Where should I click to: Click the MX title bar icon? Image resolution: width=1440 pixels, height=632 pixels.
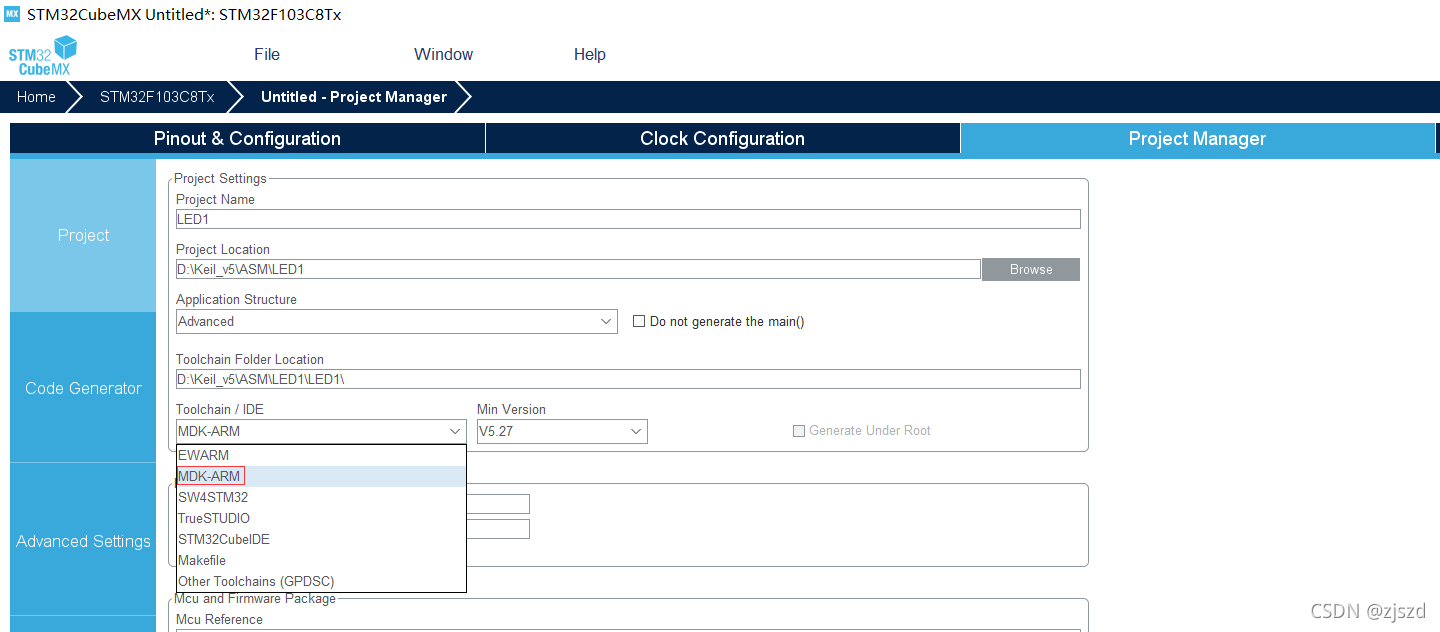pos(12,14)
